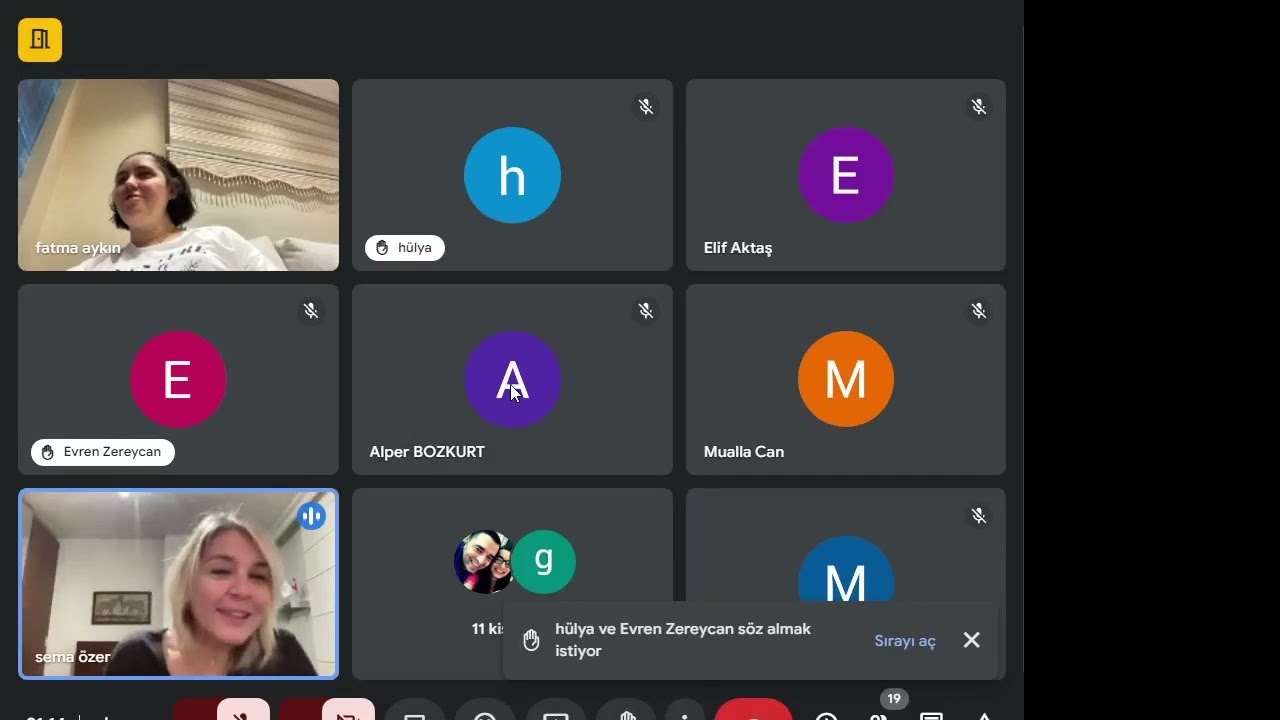This screenshot has width=1280, height=720.
Task: Toggle the muted microphone button in bottom bar
Action: coord(243,711)
